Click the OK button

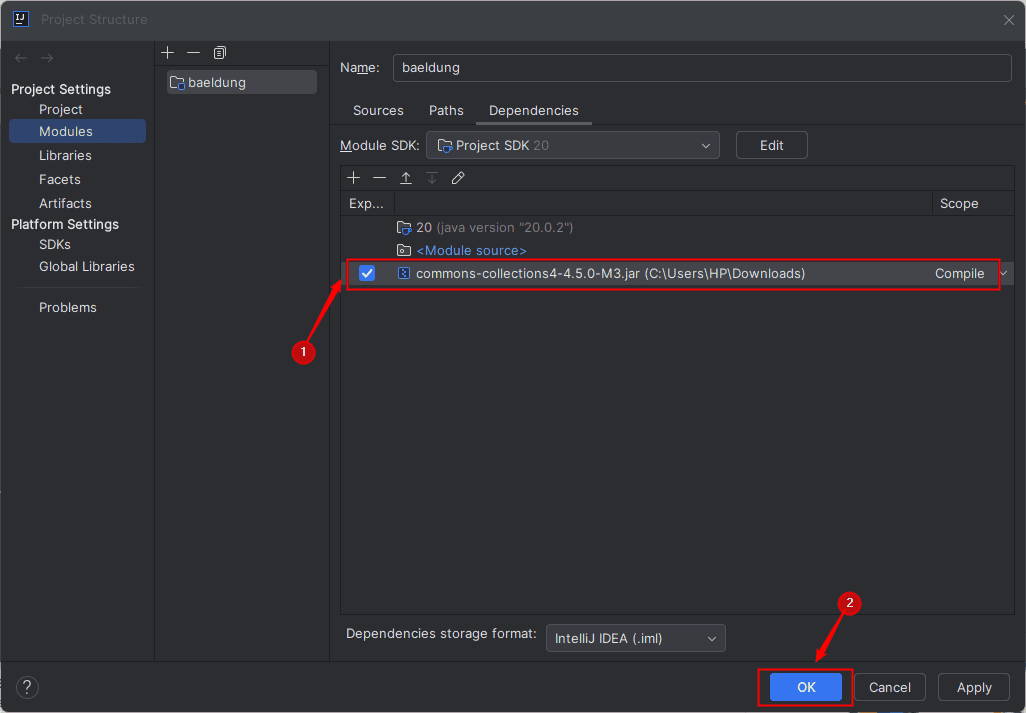tap(805, 687)
